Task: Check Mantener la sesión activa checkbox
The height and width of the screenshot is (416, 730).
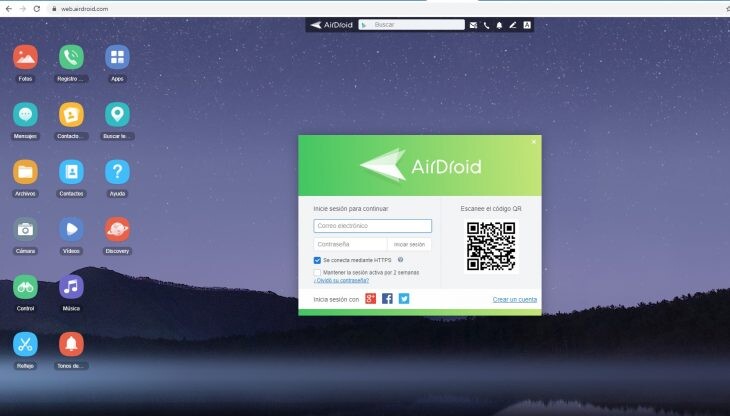Action: tap(317, 272)
